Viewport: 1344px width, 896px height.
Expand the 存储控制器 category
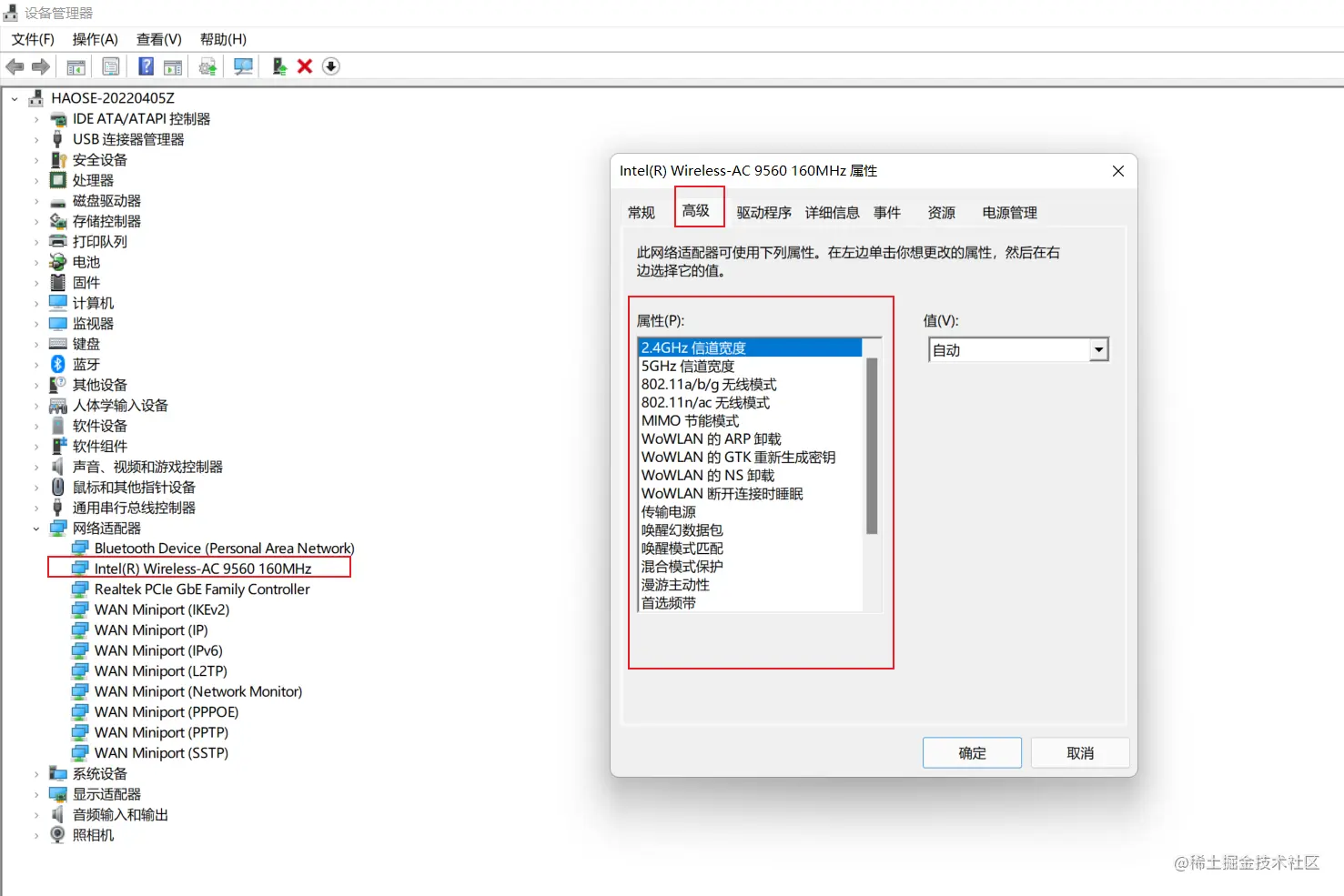[36, 221]
